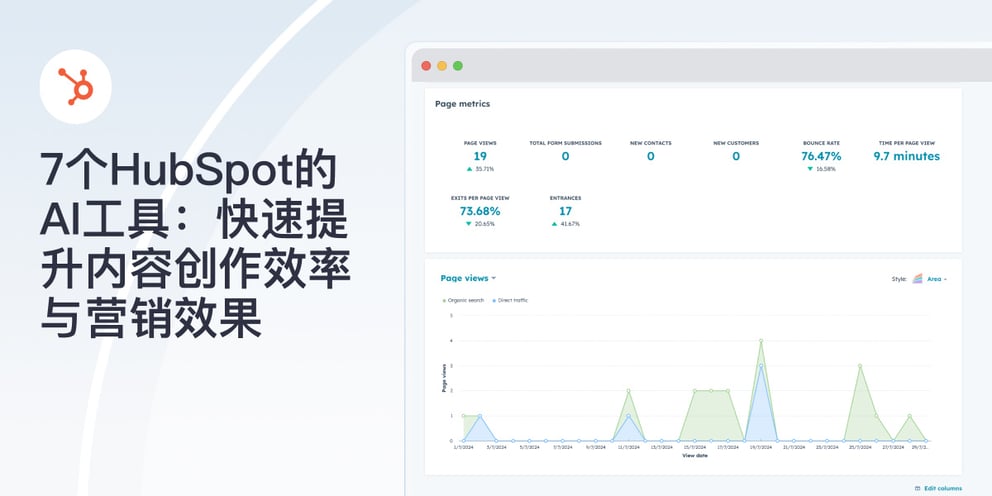Click the Edit columns table icon
992x496 pixels.
pos(918,488)
